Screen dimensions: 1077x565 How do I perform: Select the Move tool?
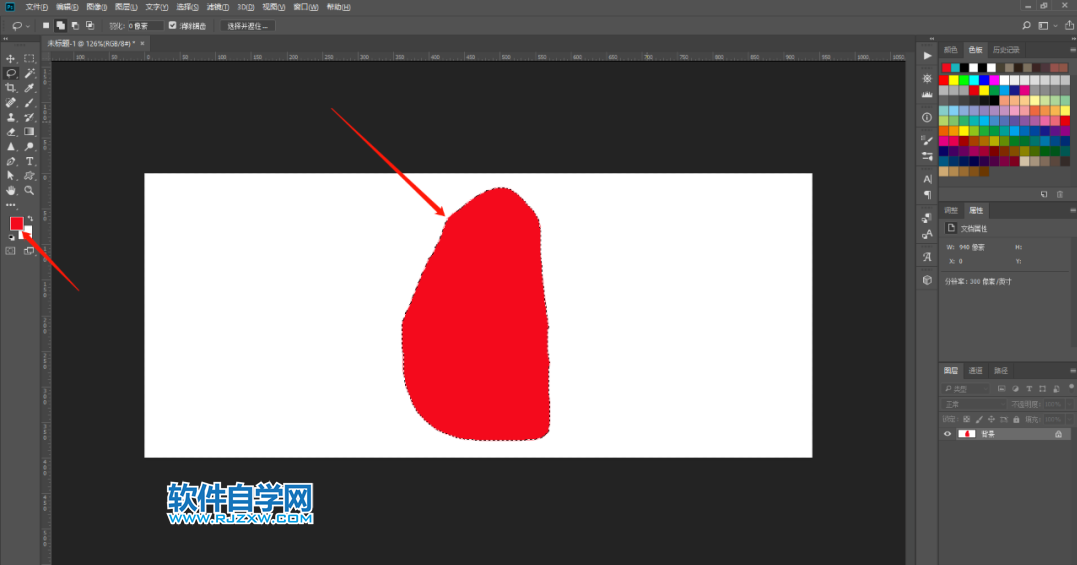[x=10, y=58]
